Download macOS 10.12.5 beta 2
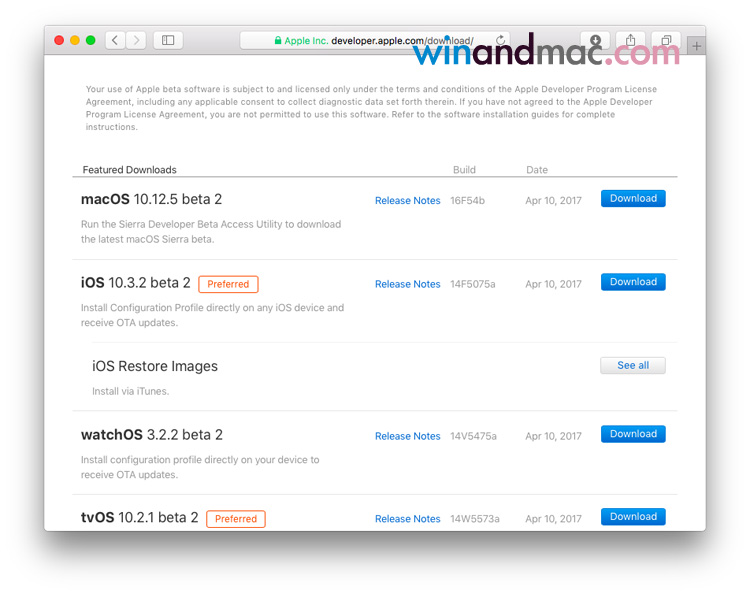 tap(633, 199)
